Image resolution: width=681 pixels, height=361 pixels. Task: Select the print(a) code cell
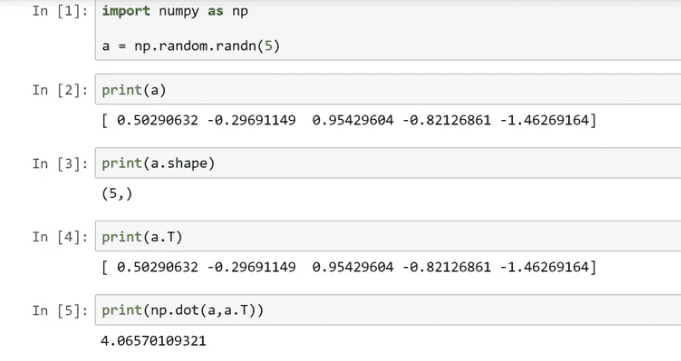[x=388, y=89]
